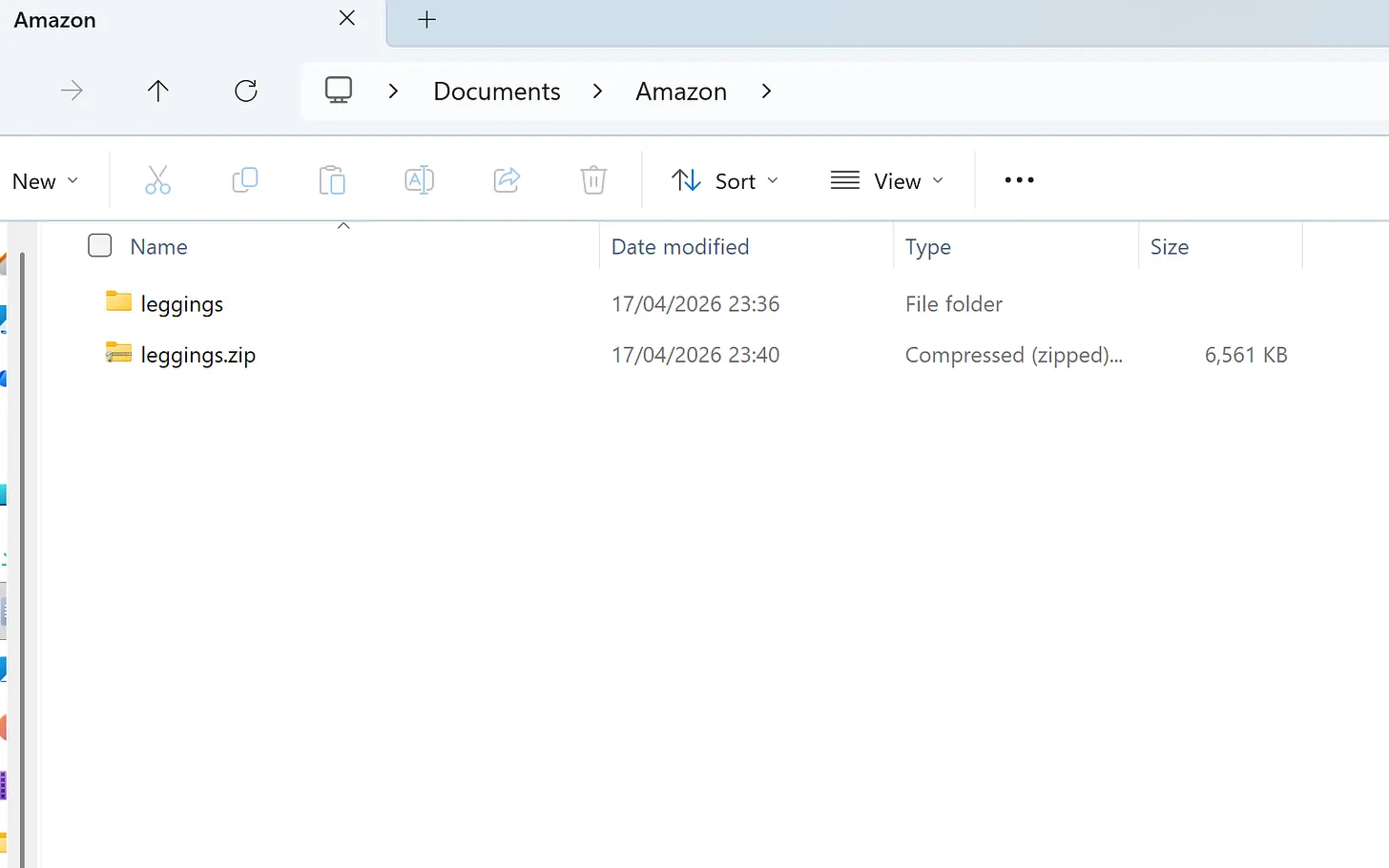The image size is (1389, 868).
Task: Toggle the select all items checkbox
Action: click(100, 246)
